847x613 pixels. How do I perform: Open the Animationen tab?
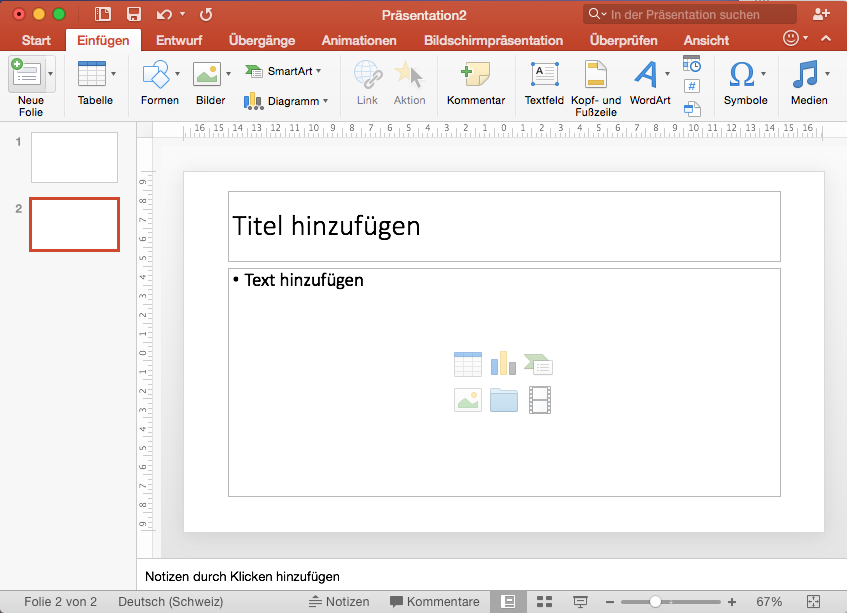359,40
